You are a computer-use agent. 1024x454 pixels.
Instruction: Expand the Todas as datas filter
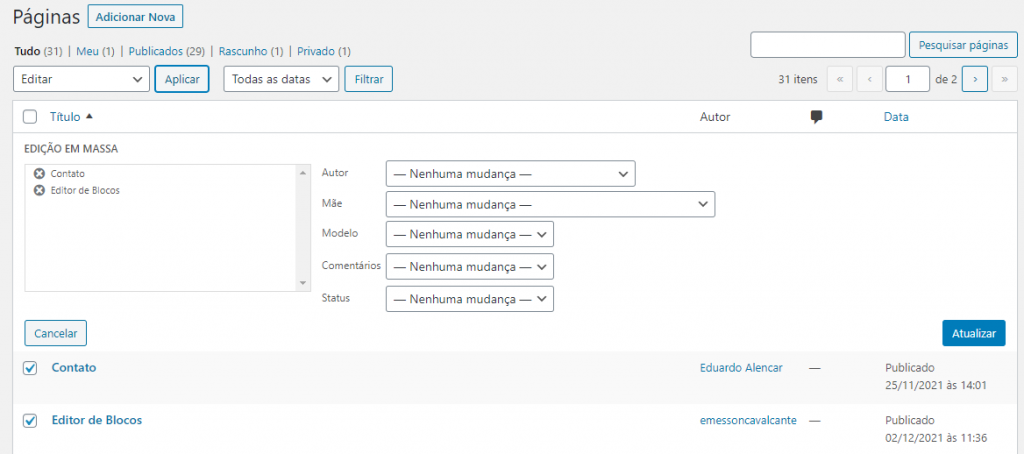point(281,79)
